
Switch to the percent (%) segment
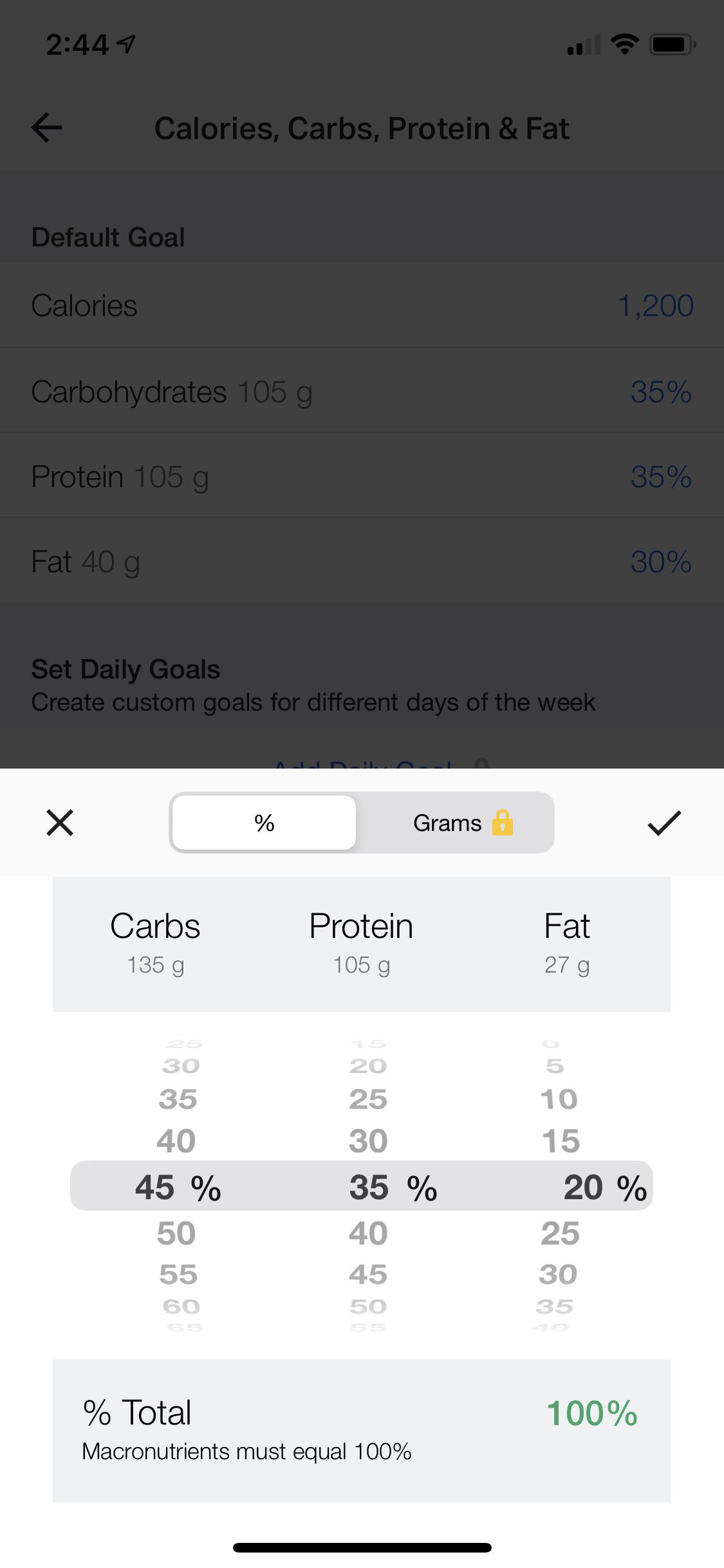pyautogui.click(x=264, y=823)
